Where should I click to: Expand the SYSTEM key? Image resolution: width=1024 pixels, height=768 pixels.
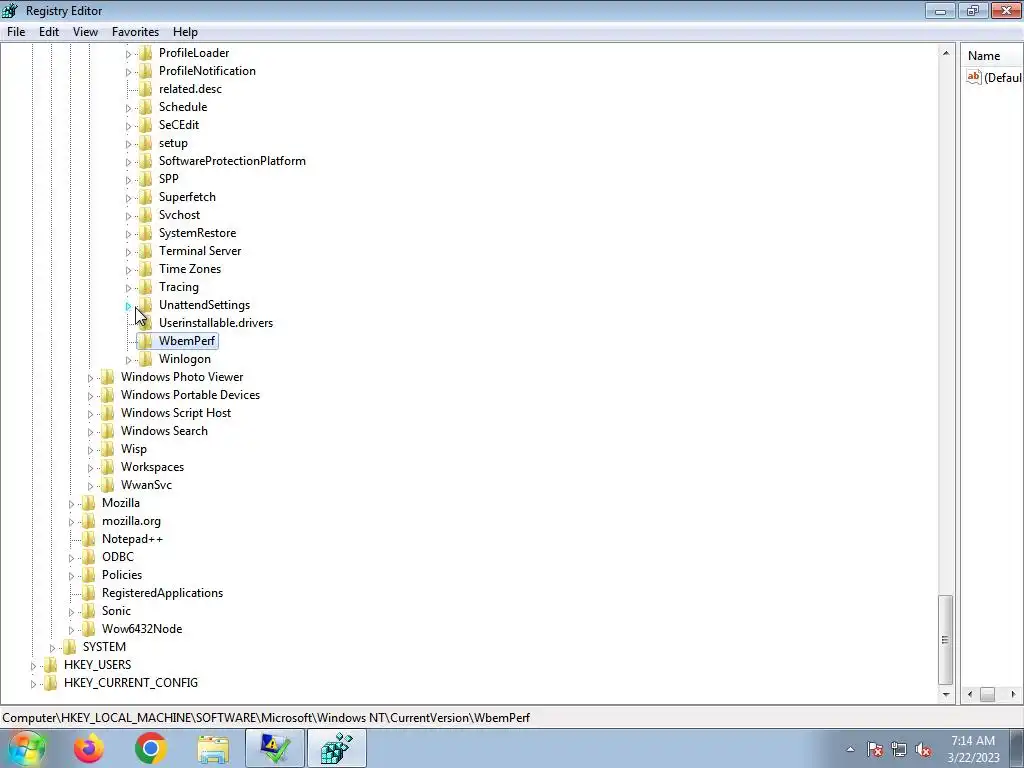[x=52, y=648]
